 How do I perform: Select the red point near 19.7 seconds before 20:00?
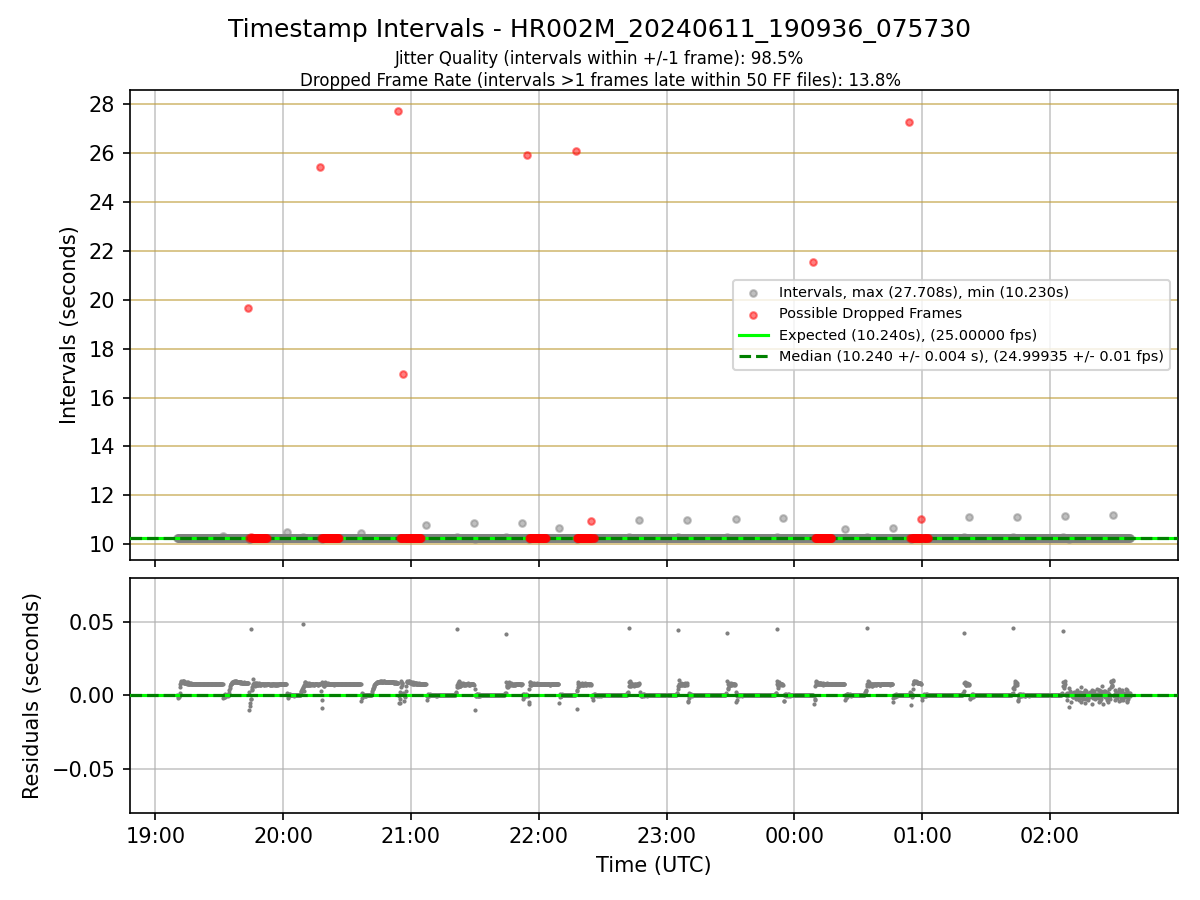[248, 308]
